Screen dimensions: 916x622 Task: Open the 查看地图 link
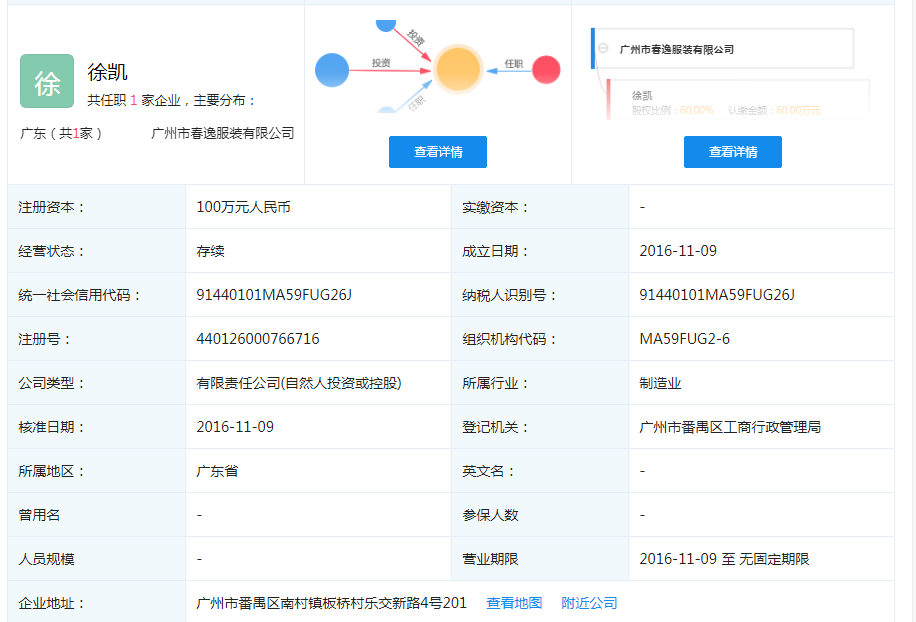click(514, 603)
